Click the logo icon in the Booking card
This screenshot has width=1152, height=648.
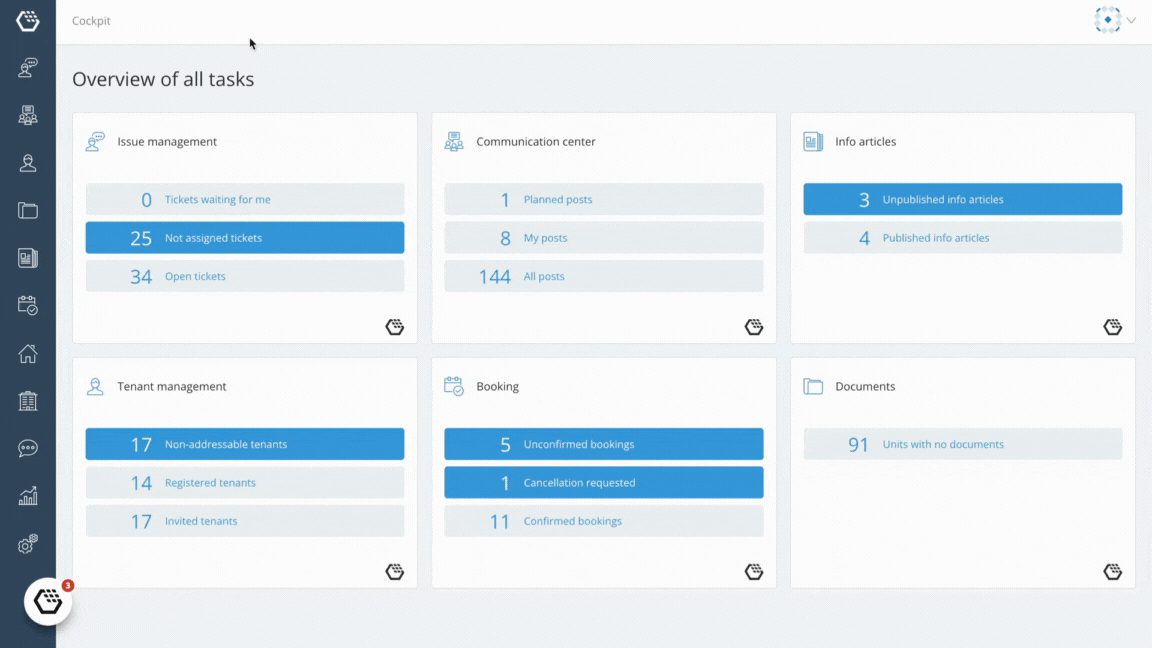(754, 572)
